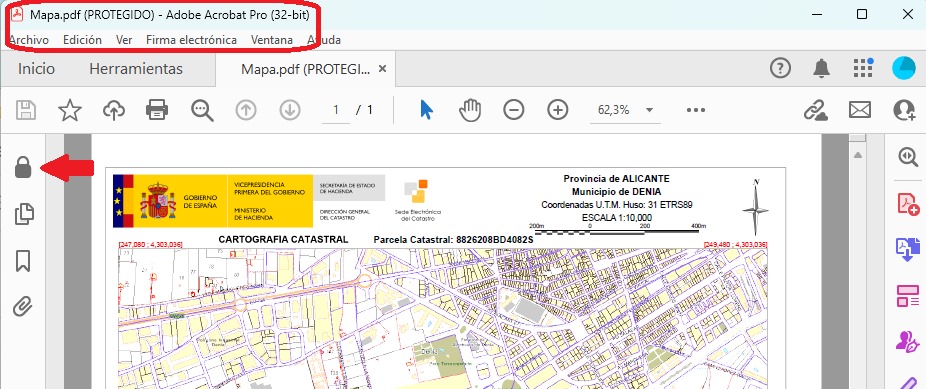Switch to the Herramientas tab
926x389 pixels.
pos(136,68)
